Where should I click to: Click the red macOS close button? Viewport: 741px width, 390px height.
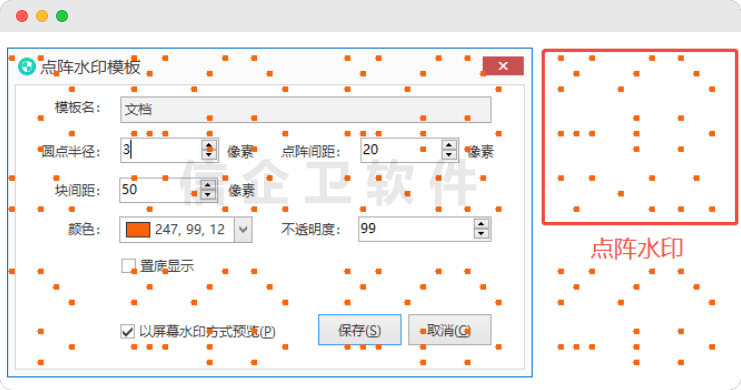(x=22, y=16)
